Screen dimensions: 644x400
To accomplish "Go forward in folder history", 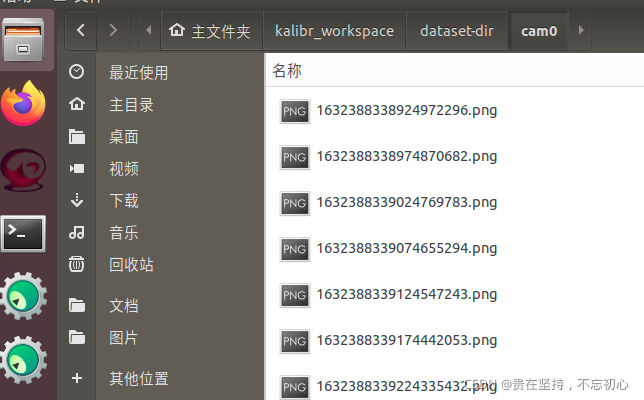I will point(113,30).
